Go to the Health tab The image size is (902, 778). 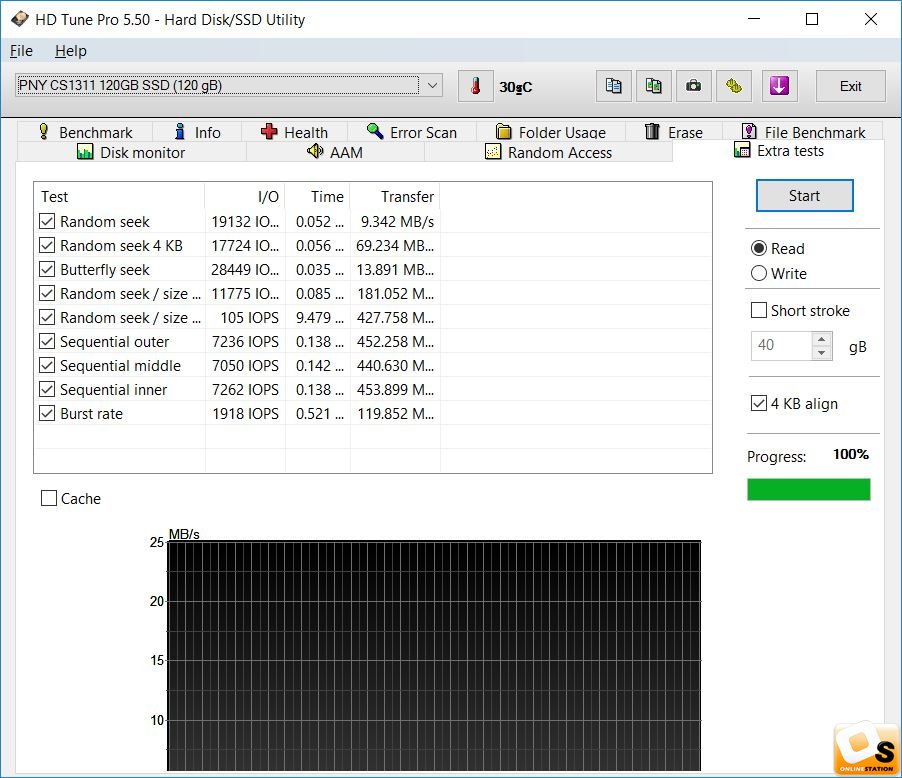[x=295, y=132]
